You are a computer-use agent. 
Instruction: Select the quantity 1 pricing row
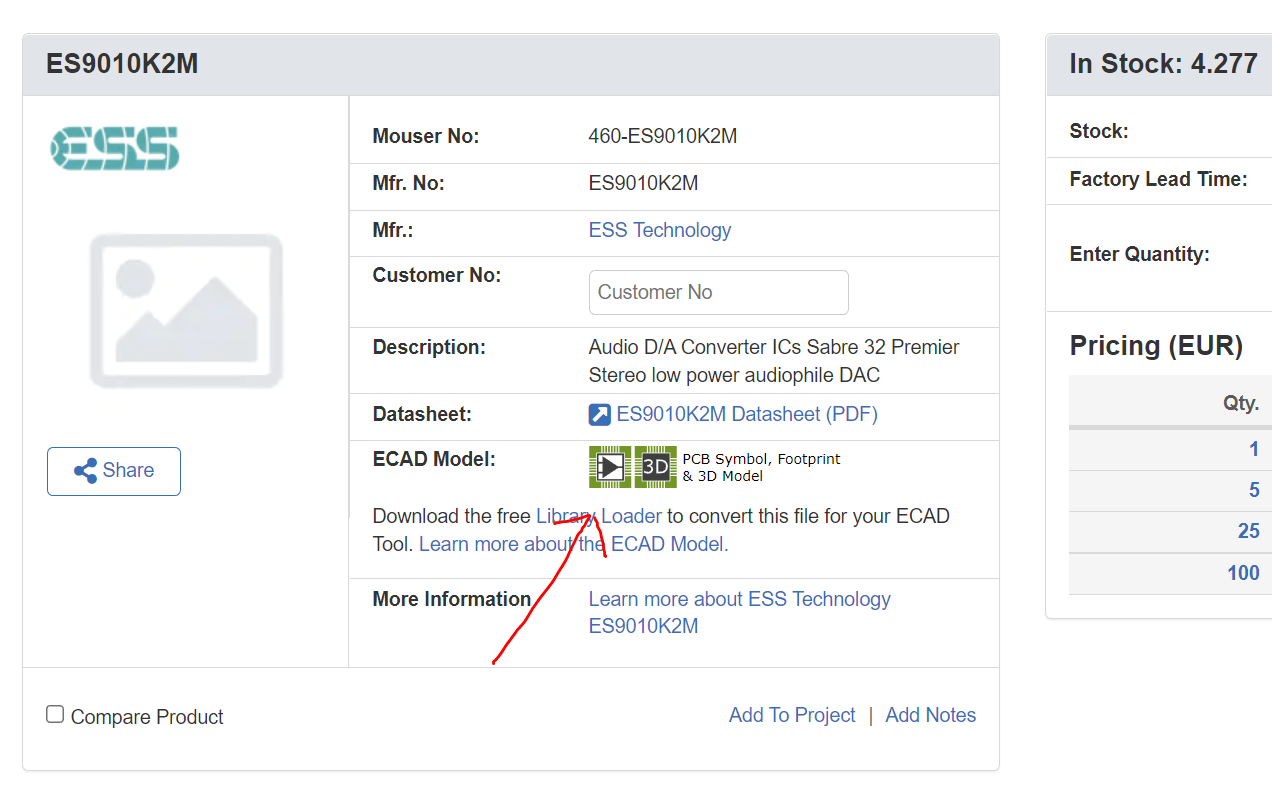pos(1170,449)
